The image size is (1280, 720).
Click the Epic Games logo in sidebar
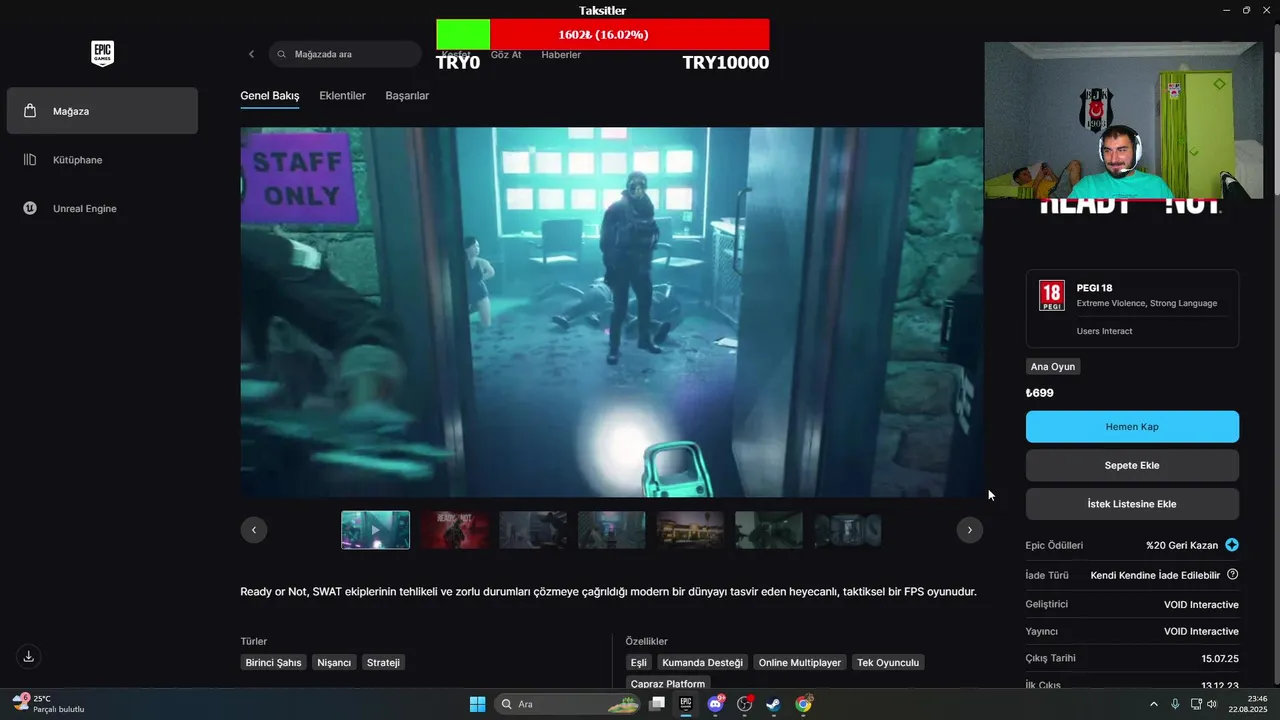tap(102, 54)
